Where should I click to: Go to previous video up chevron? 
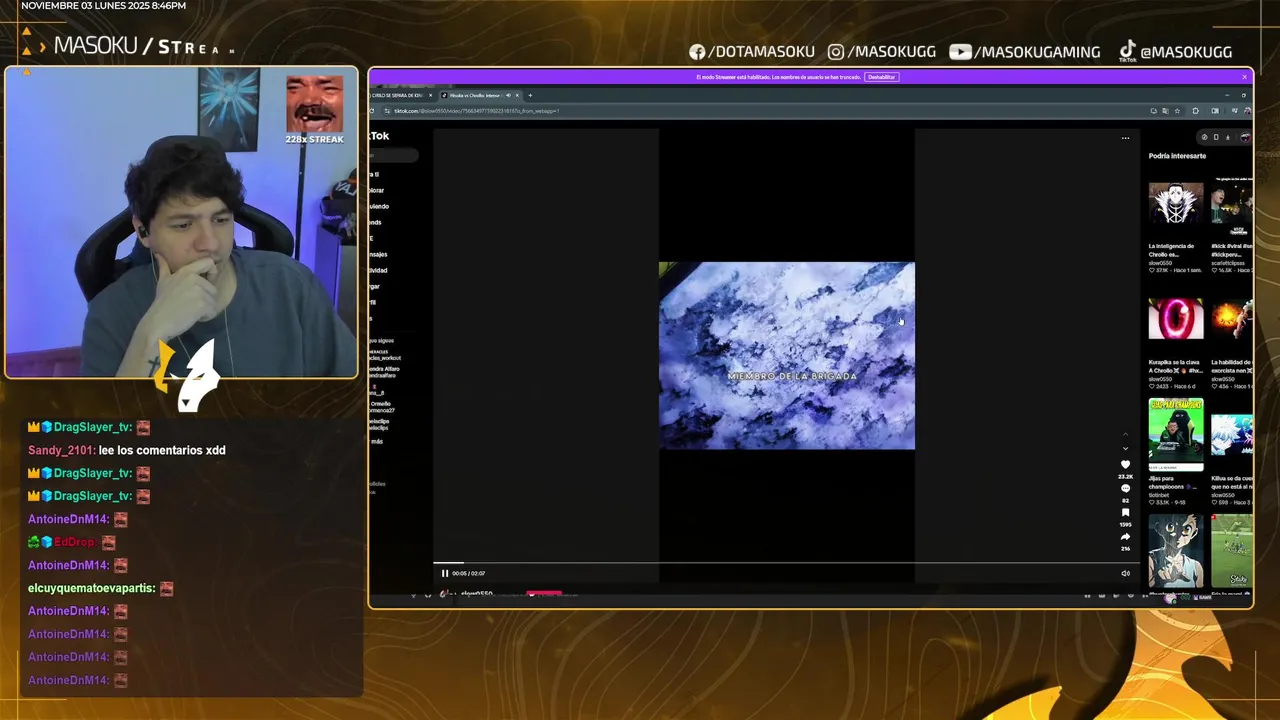[1125, 434]
